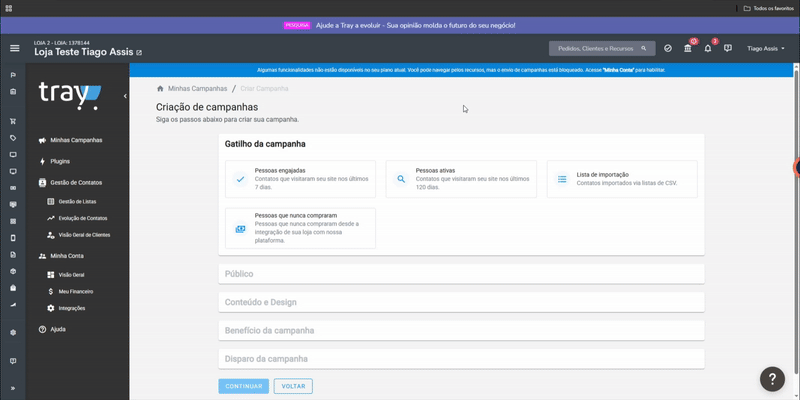Open the hamburger menu in top bar
Image resolution: width=800 pixels, height=400 pixels.
pos(14,48)
